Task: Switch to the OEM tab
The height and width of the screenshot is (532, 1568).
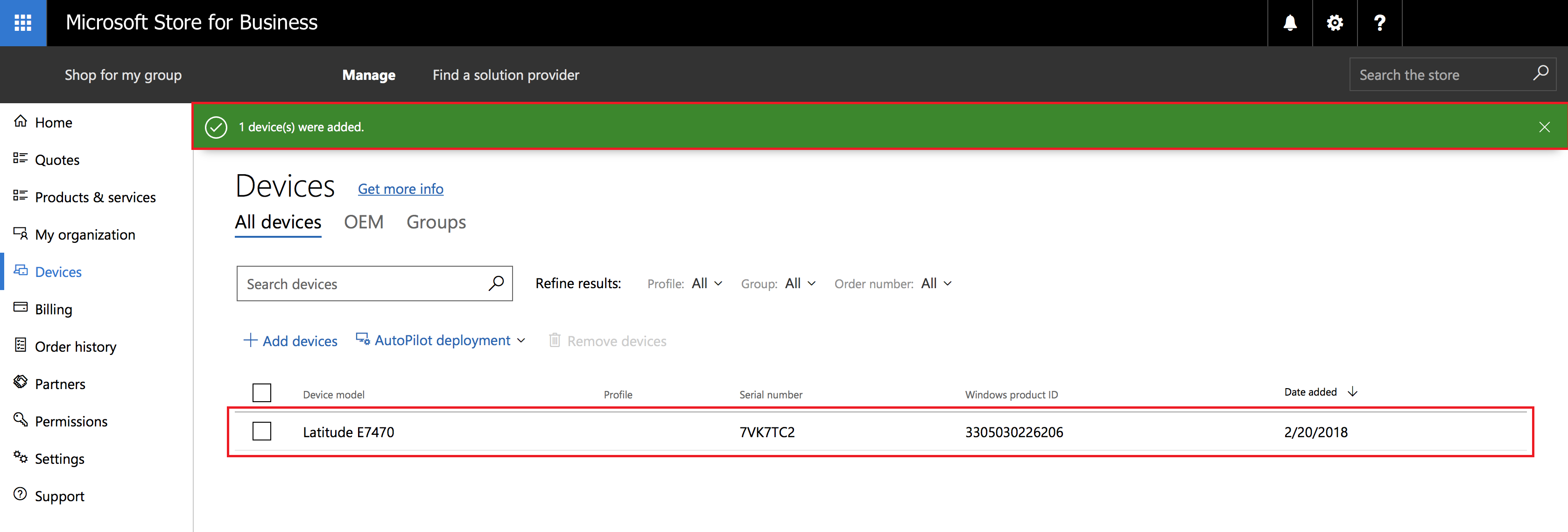Action: coord(363,222)
